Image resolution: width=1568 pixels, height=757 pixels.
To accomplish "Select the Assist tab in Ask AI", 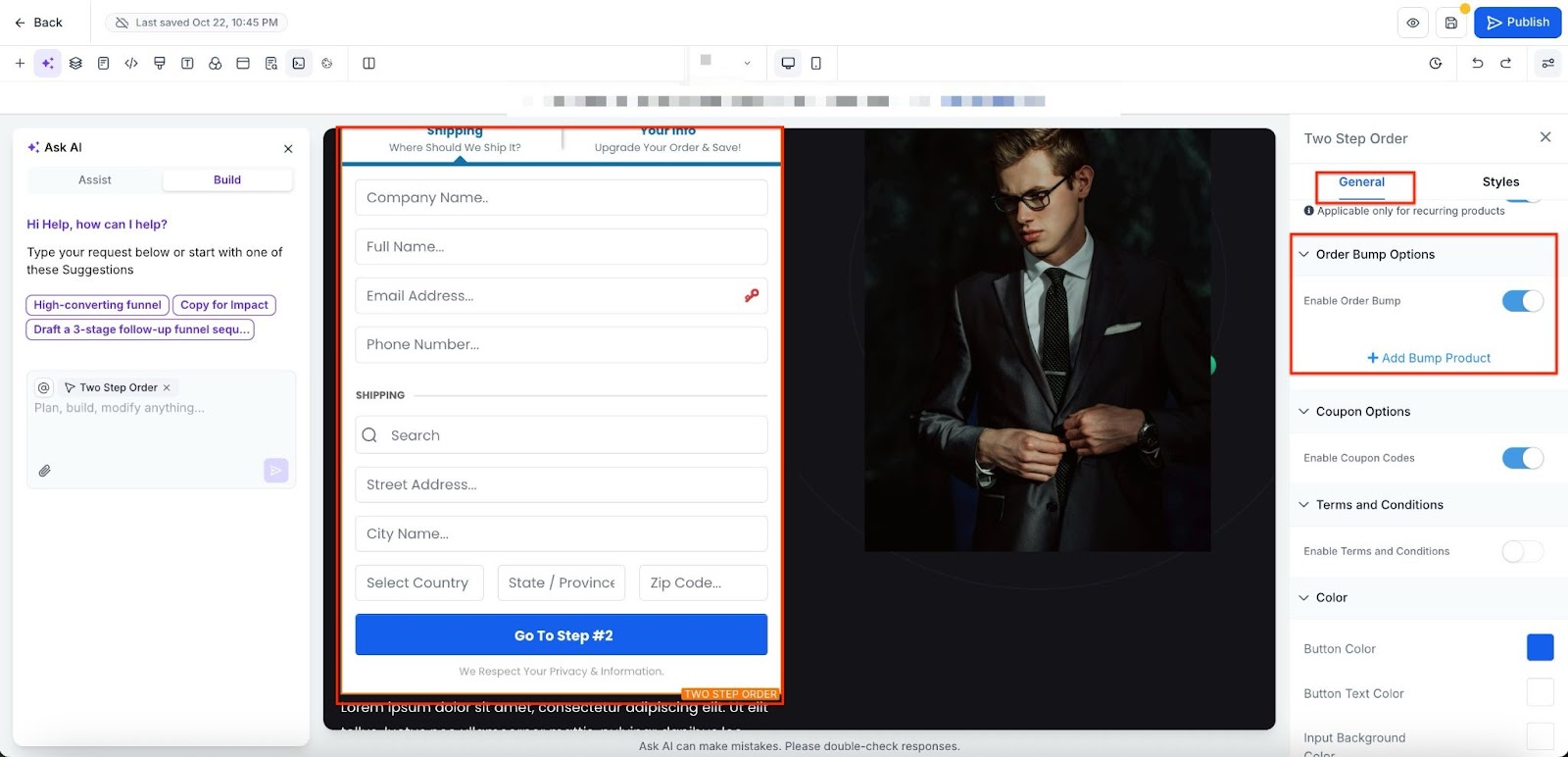I will coord(95,179).
